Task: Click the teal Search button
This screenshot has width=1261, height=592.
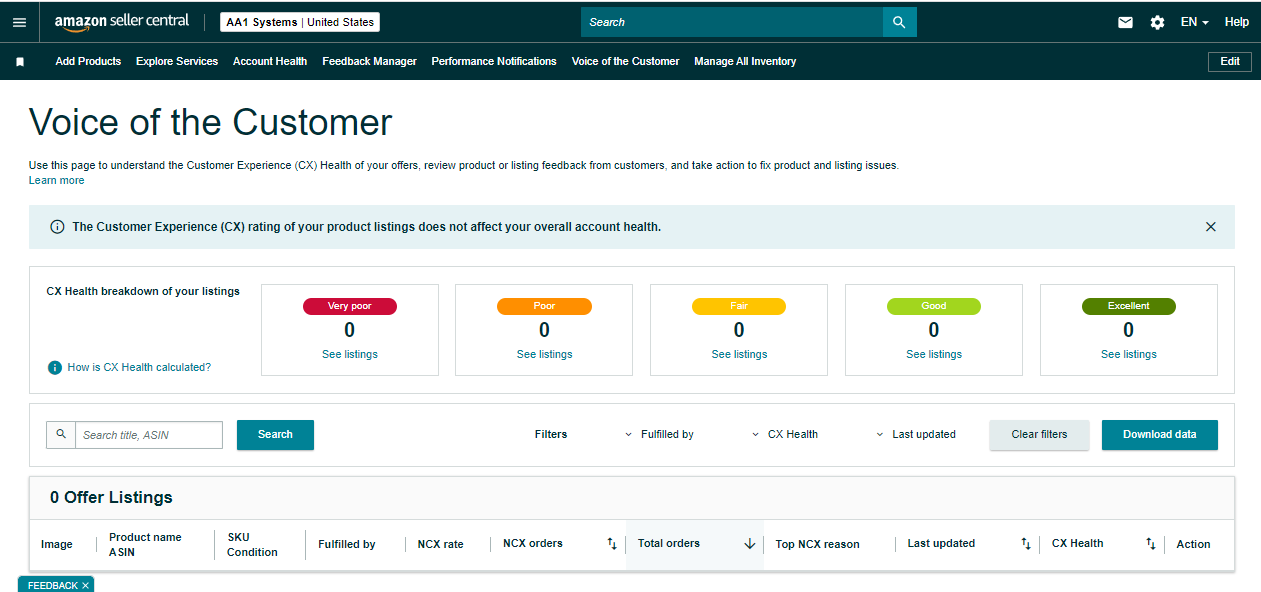Action: point(275,435)
